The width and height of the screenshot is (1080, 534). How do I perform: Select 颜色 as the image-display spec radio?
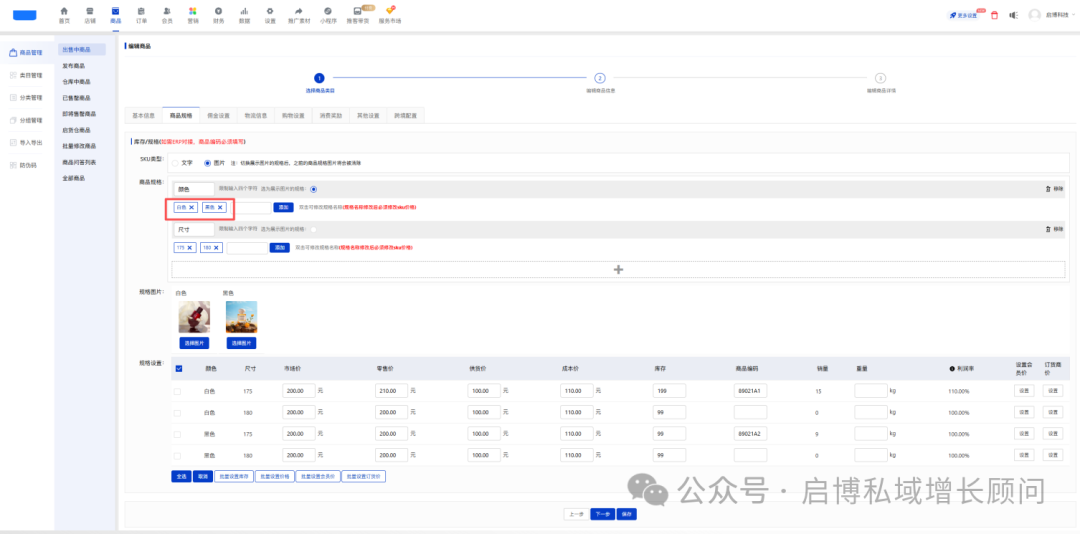click(x=313, y=189)
